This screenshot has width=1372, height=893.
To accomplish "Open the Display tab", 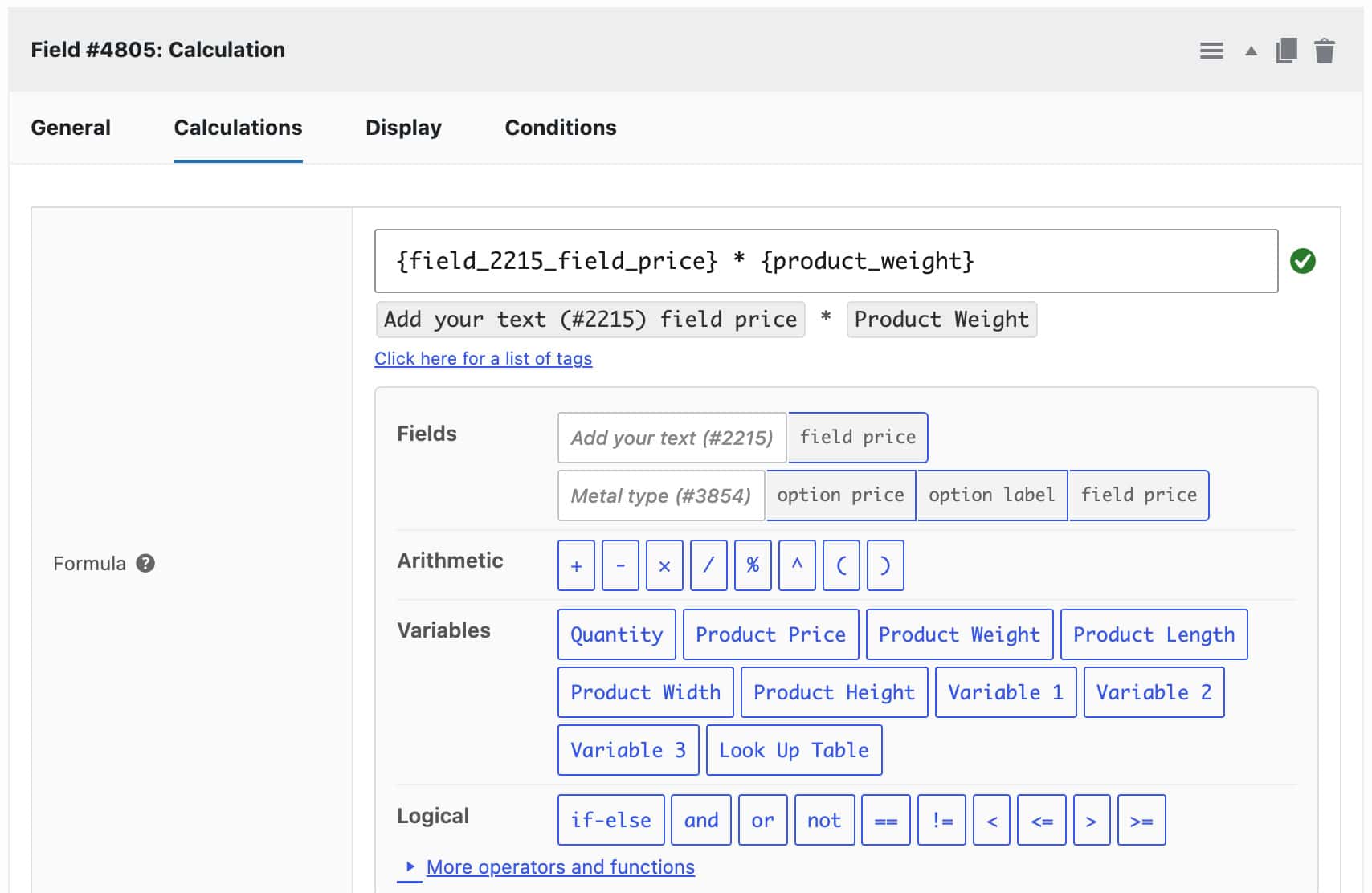I will coord(403,128).
